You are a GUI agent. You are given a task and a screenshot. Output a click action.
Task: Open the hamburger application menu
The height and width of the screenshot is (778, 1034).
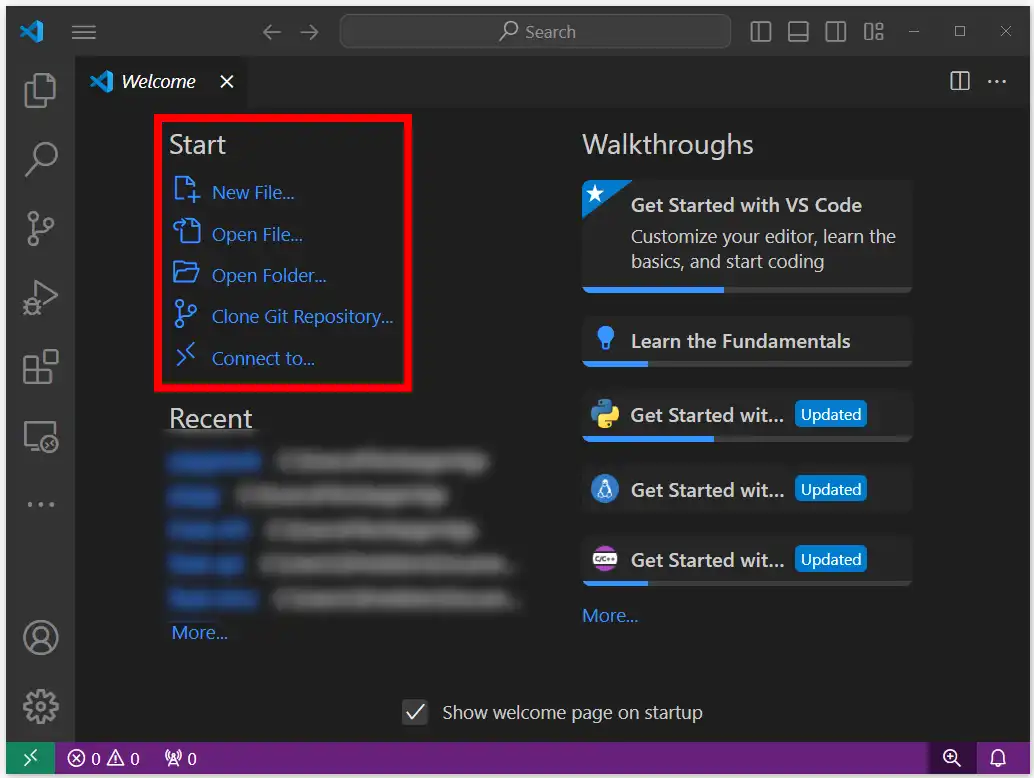(x=84, y=32)
